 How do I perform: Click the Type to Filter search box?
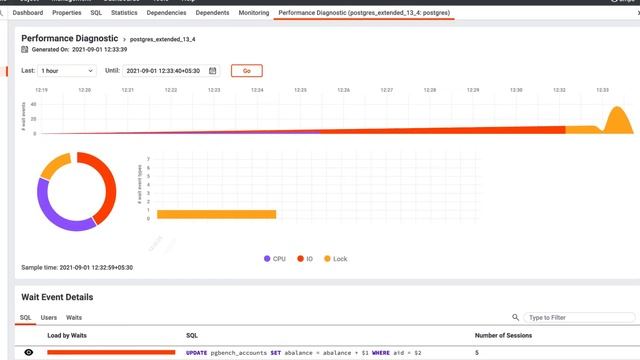pyautogui.click(x=579, y=317)
